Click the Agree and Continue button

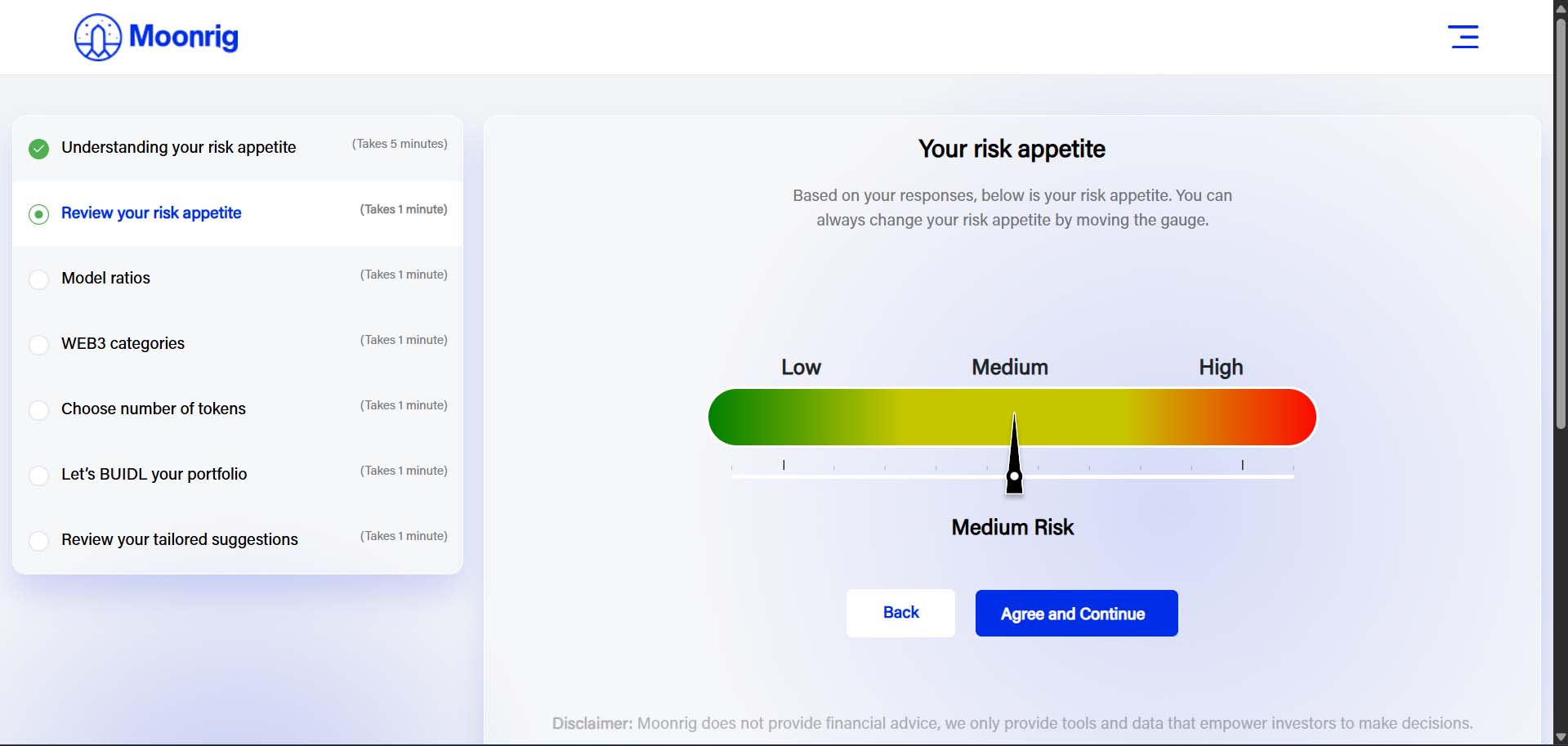coord(1076,613)
